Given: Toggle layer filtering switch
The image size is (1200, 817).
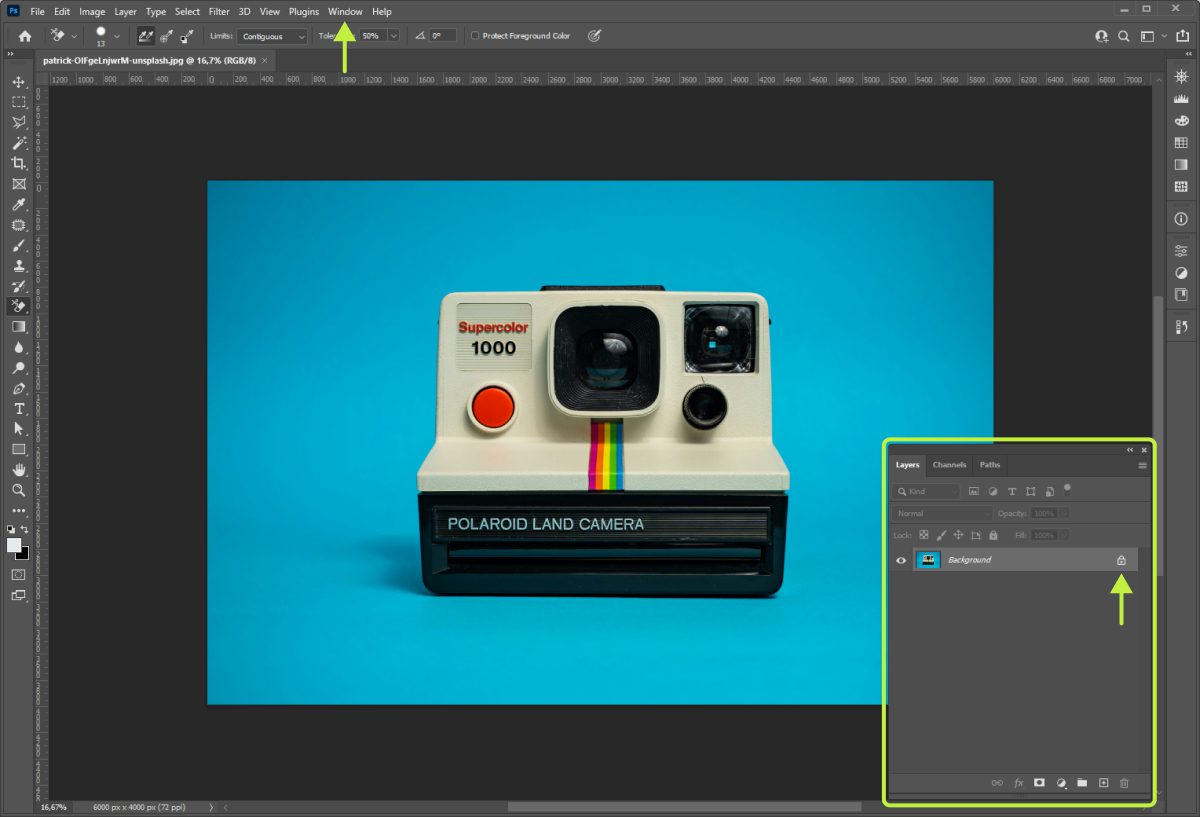Looking at the screenshot, I should tap(1067, 489).
